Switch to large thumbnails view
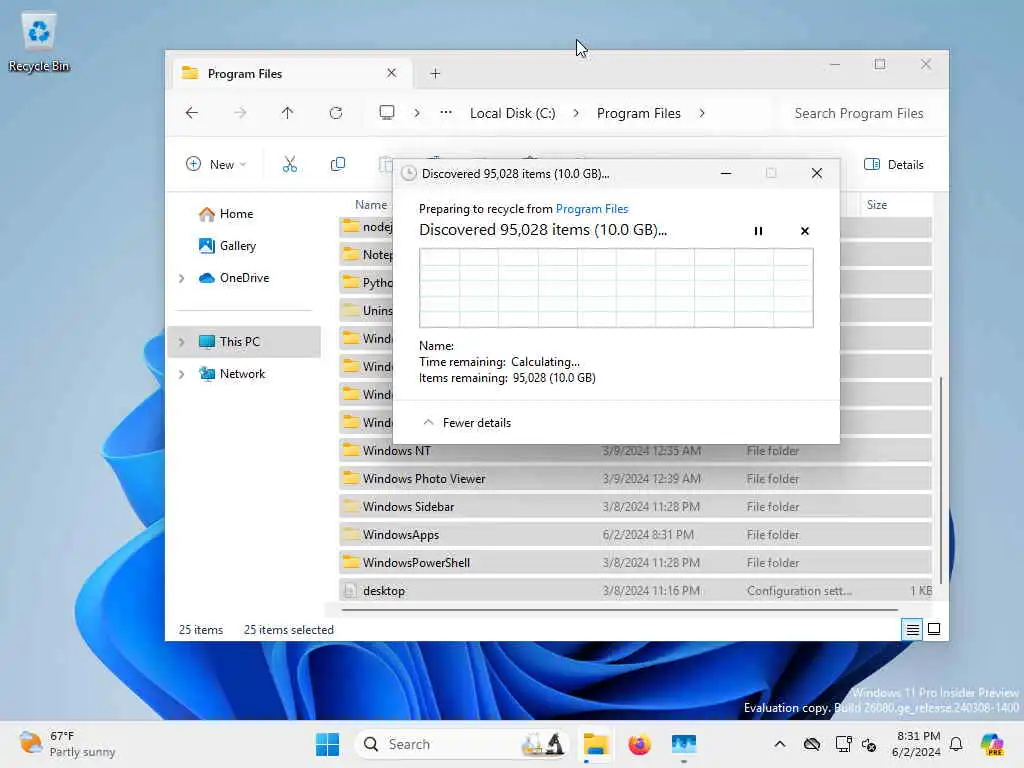Viewport: 1024px width, 768px height. tap(934, 630)
